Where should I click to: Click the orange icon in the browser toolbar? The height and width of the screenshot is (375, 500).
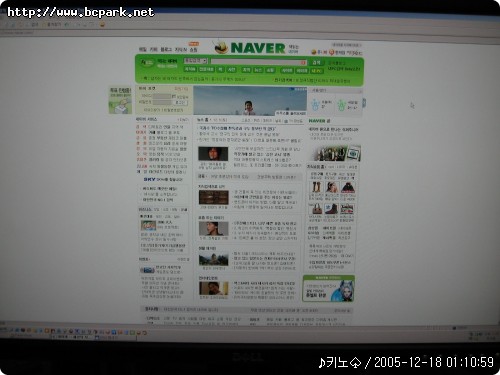[103, 24]
